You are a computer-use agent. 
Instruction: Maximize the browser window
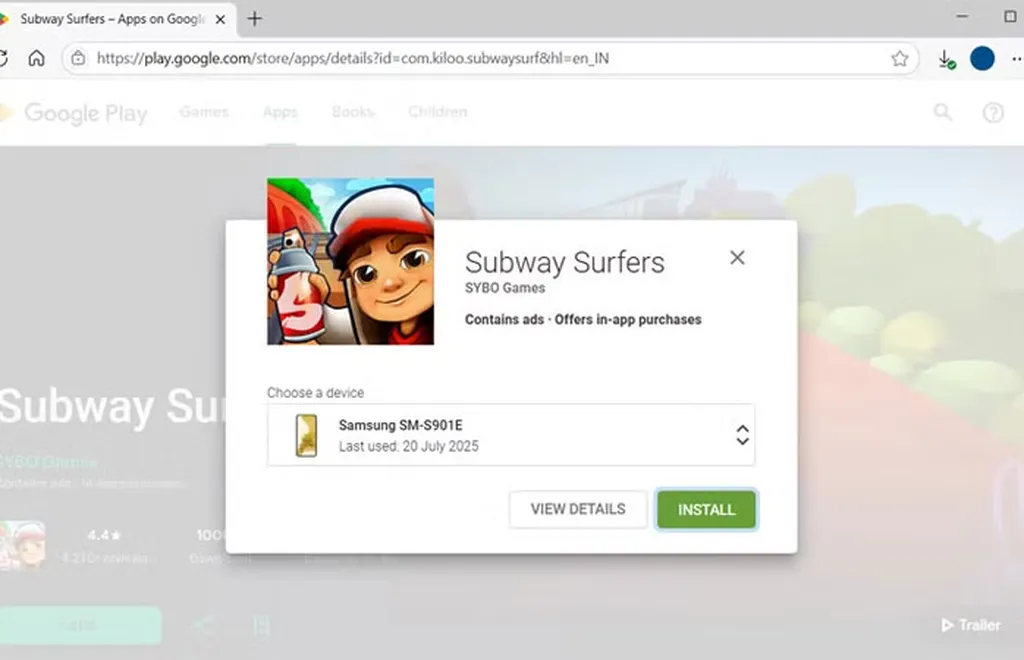click(1010, 16)
